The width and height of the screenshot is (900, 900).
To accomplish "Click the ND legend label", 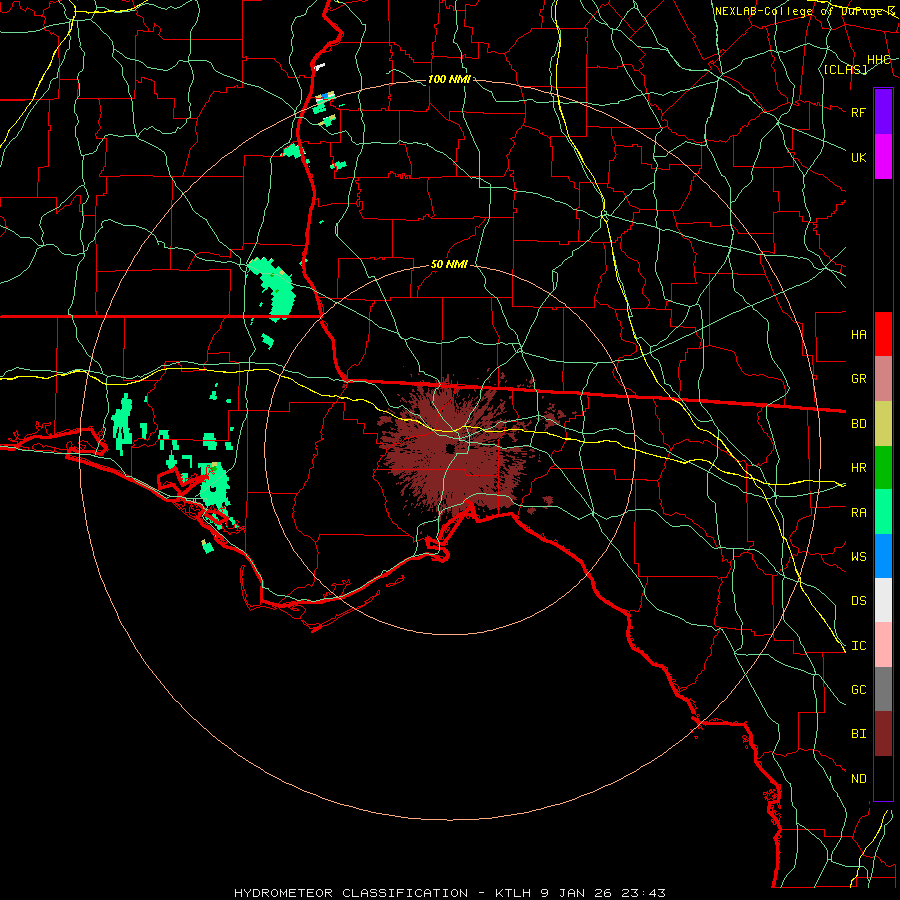I will 859,779.
